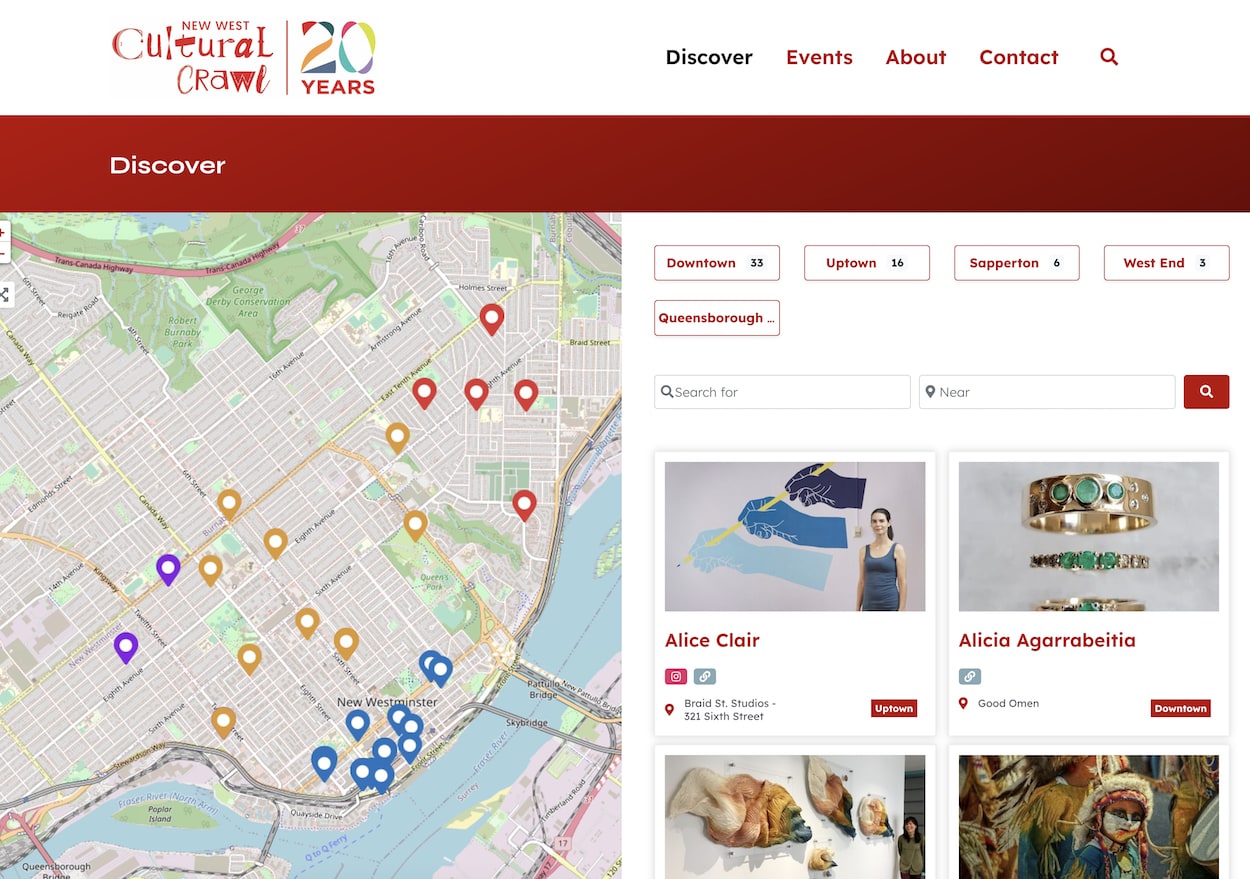Click the red map pin near Holmes Street
Image resolution: width=1250 pixels, height=879 pixels.
(x=491, y=318)
